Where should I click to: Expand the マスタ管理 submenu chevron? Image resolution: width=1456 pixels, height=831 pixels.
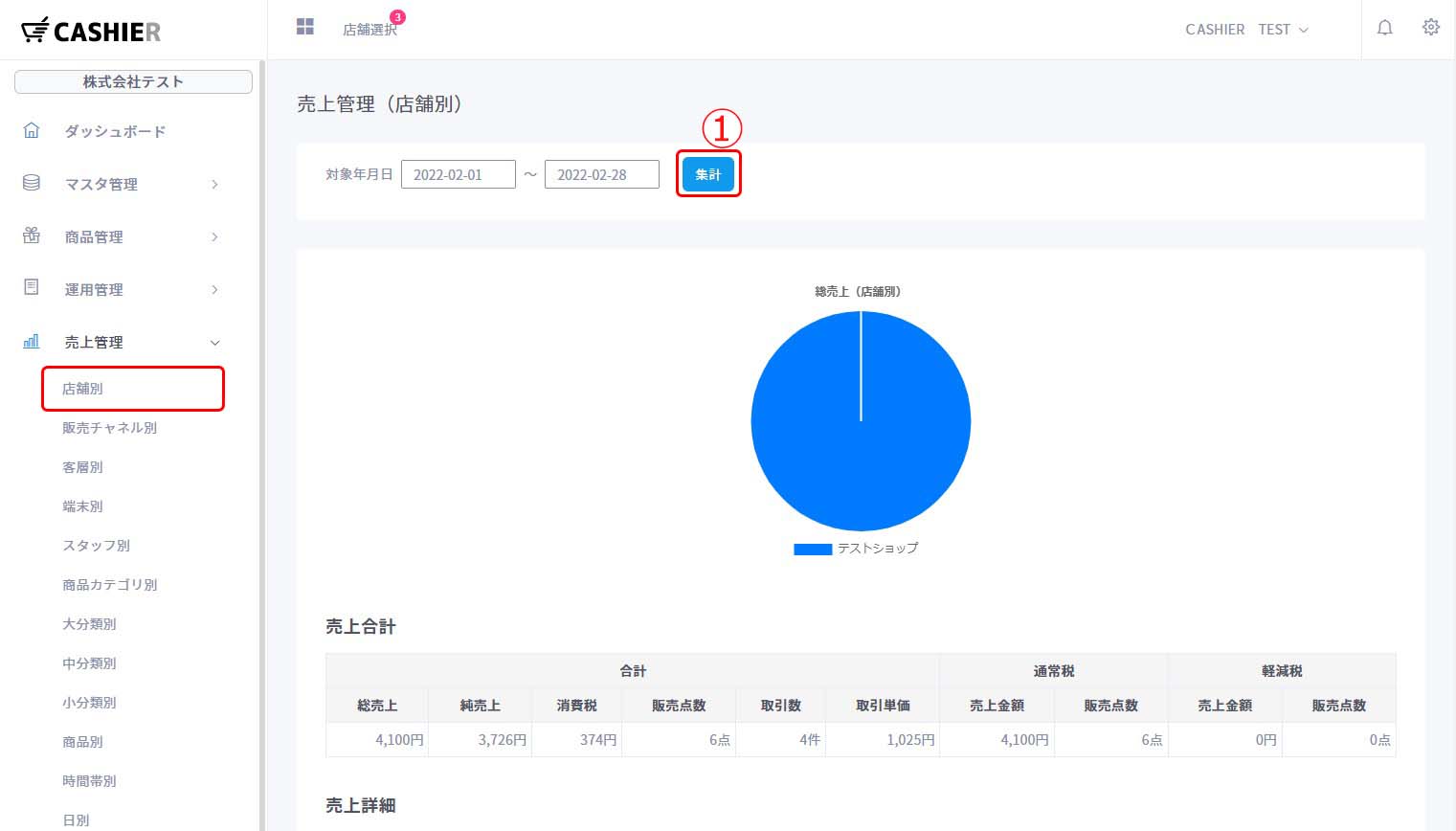[214, 184]
